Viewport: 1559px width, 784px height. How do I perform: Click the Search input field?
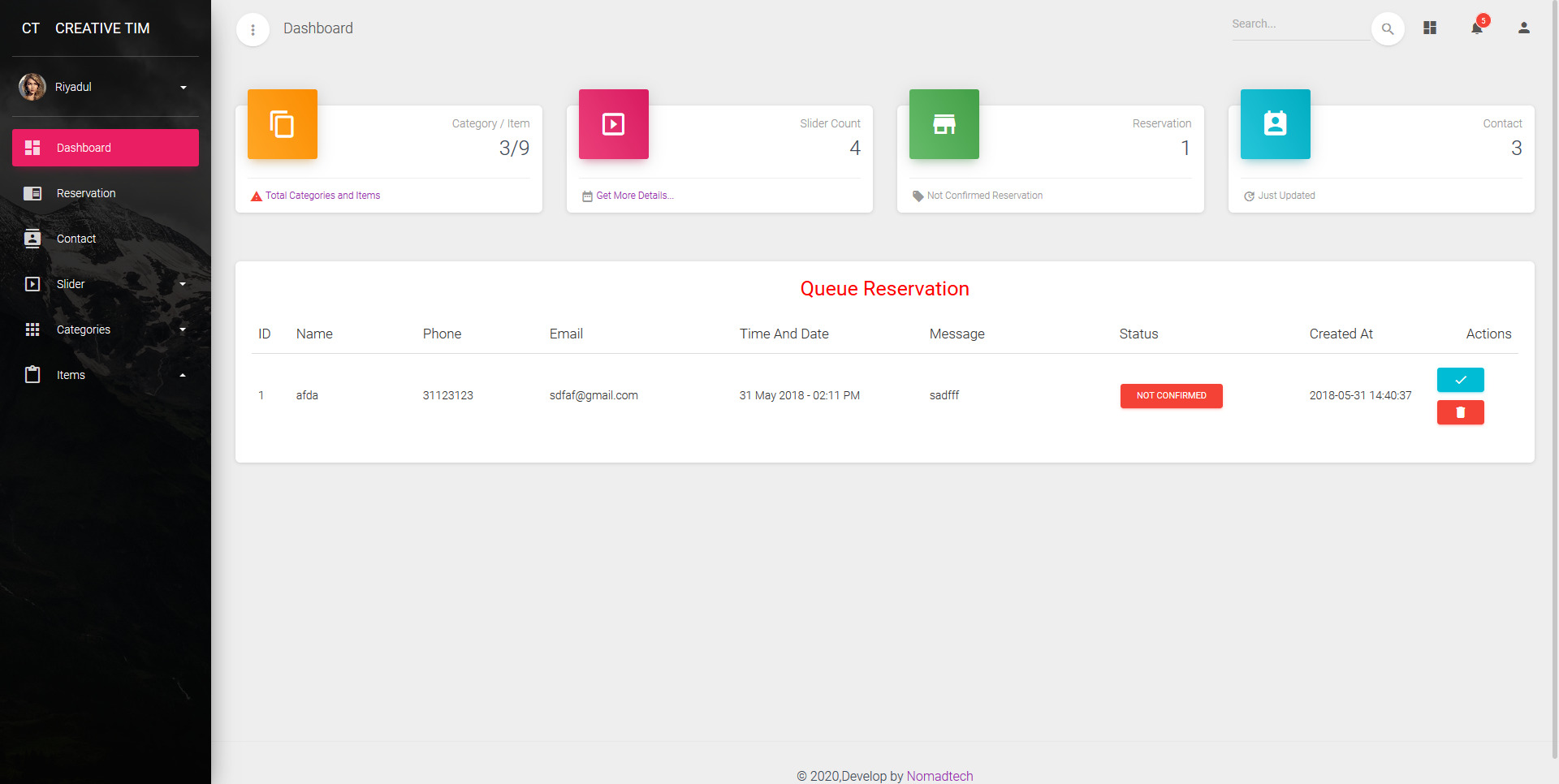[1299, 24]
